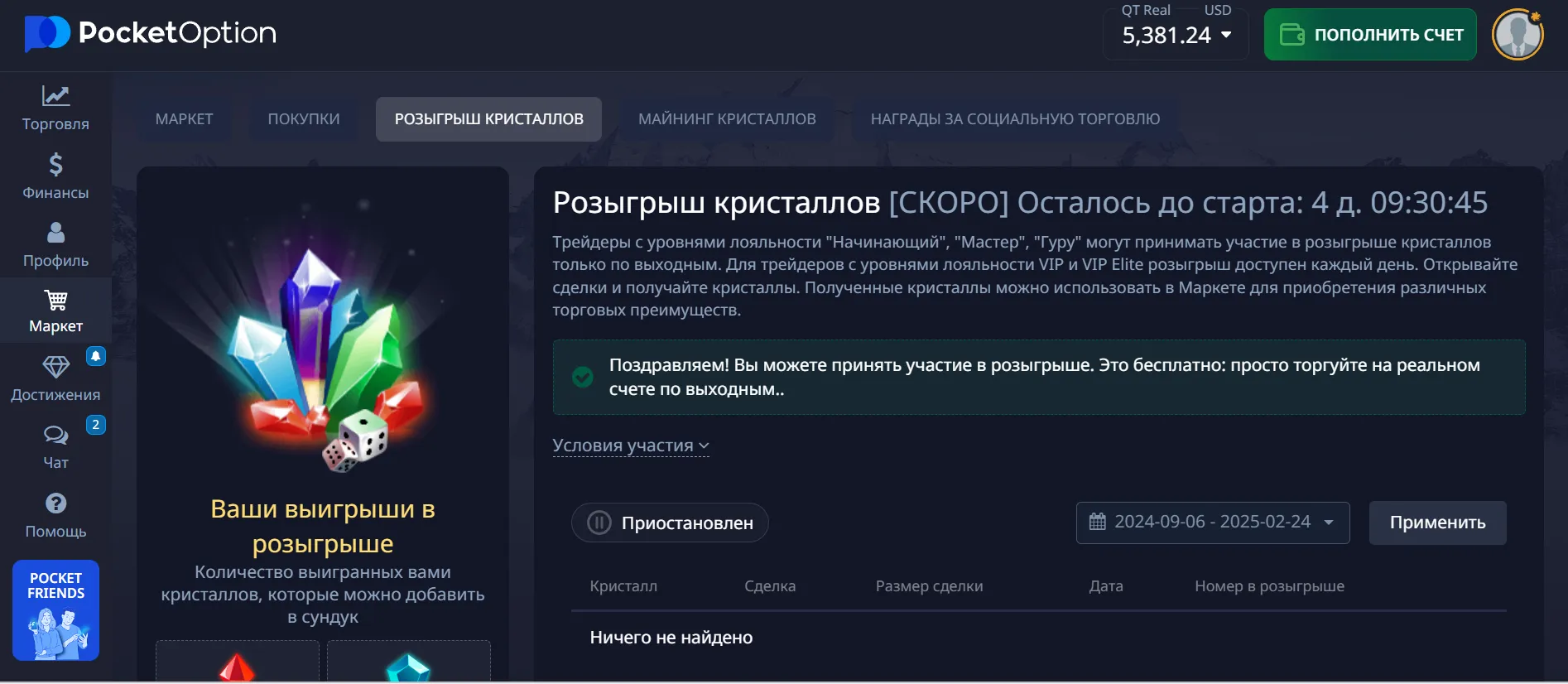Select the Маркет cart icon

[x=55, y=301]
